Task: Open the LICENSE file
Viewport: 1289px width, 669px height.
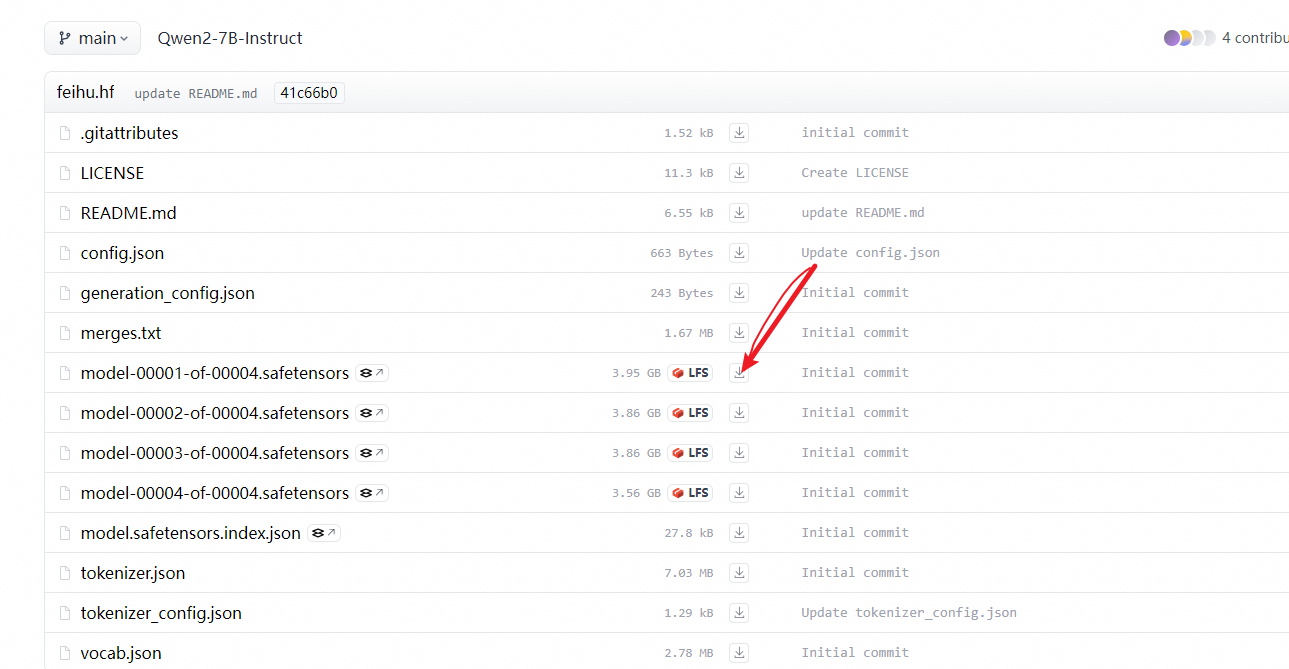Action: tap(112, 173)
